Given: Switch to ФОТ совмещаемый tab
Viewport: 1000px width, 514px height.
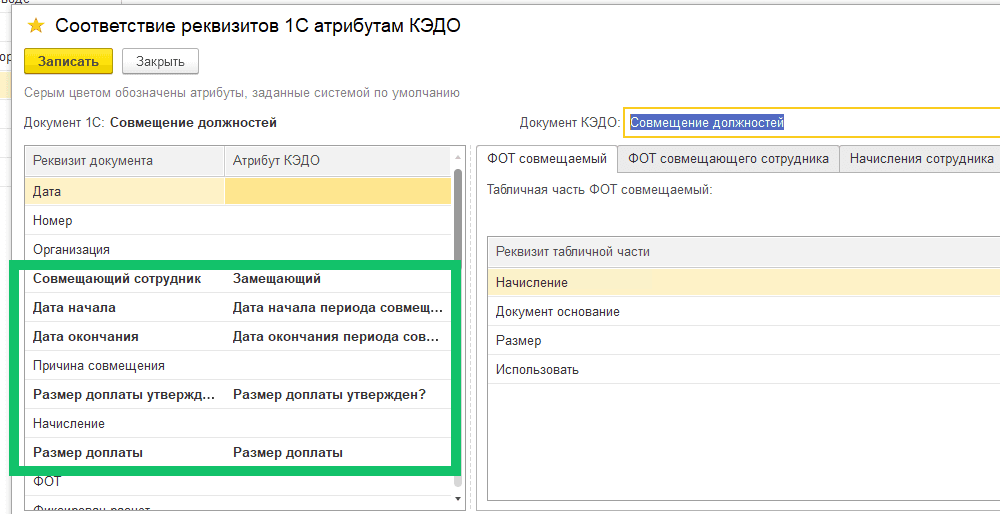Looking at the screenshot, I should point(547,159).
